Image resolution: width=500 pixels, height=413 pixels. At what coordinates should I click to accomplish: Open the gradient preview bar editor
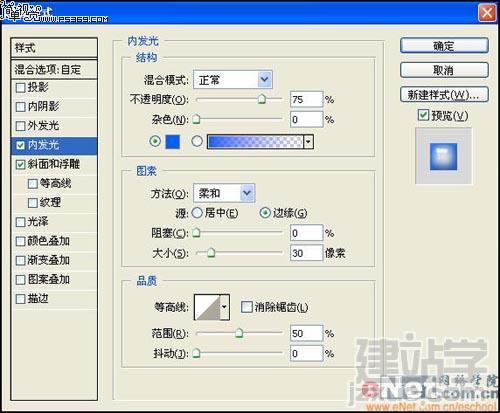click(255, 142)
